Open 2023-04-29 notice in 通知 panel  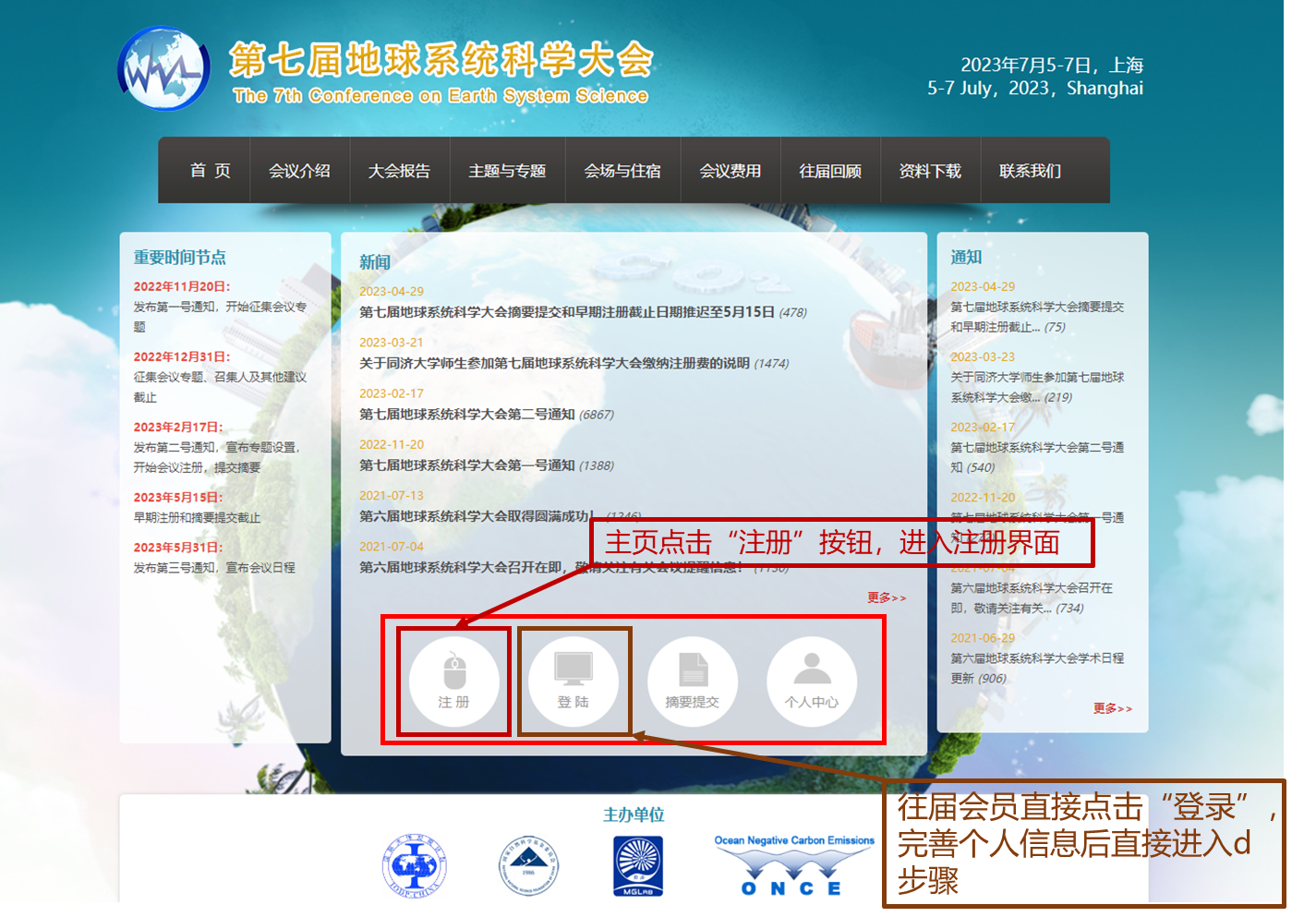1037,317
